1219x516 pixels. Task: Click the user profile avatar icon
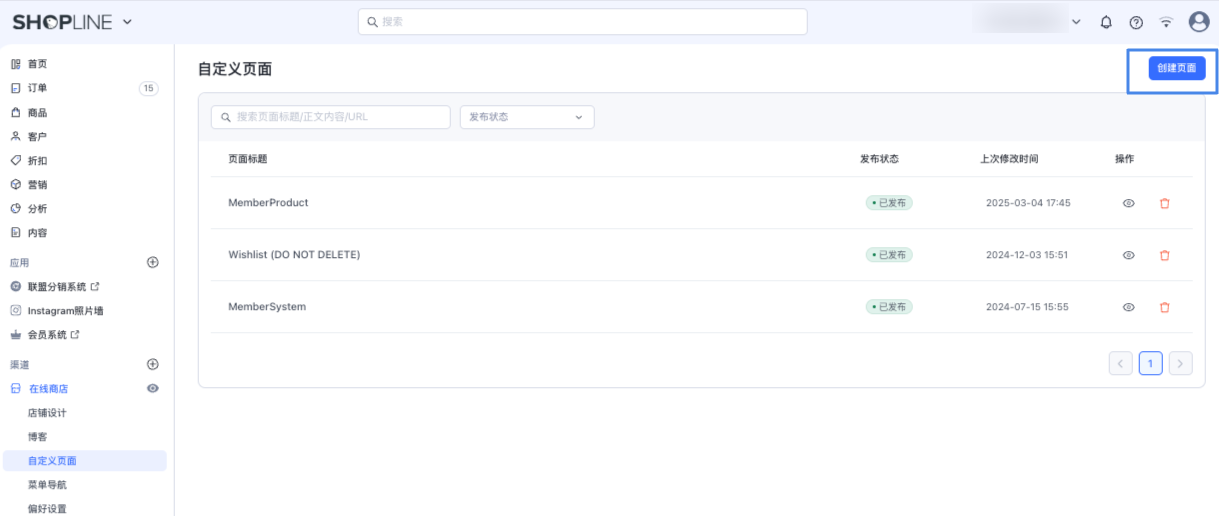1198,22
